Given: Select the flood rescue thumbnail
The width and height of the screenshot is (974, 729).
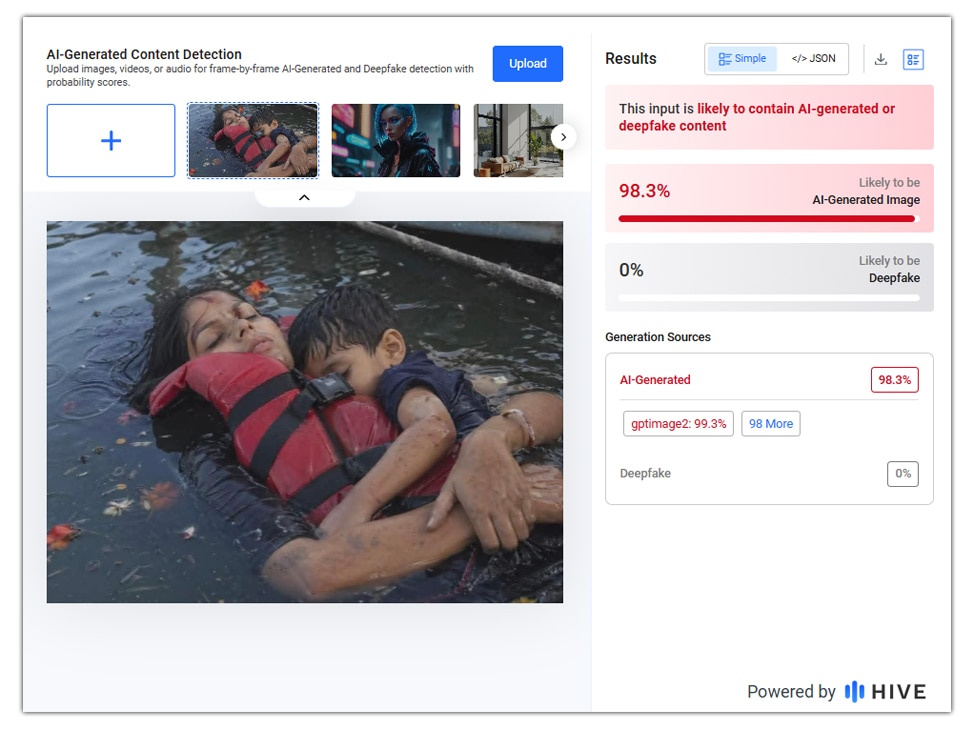Looking at the screenshot, I should tap(253, 140).
